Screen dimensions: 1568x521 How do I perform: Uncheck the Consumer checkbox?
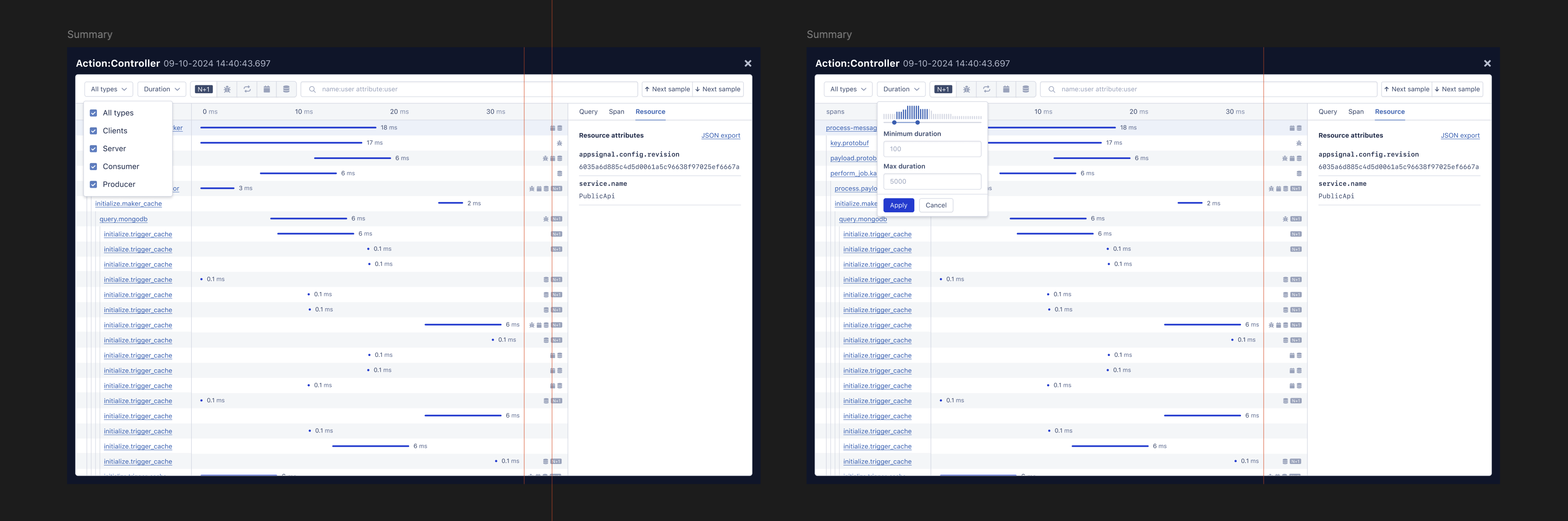(x=94, y=166)
